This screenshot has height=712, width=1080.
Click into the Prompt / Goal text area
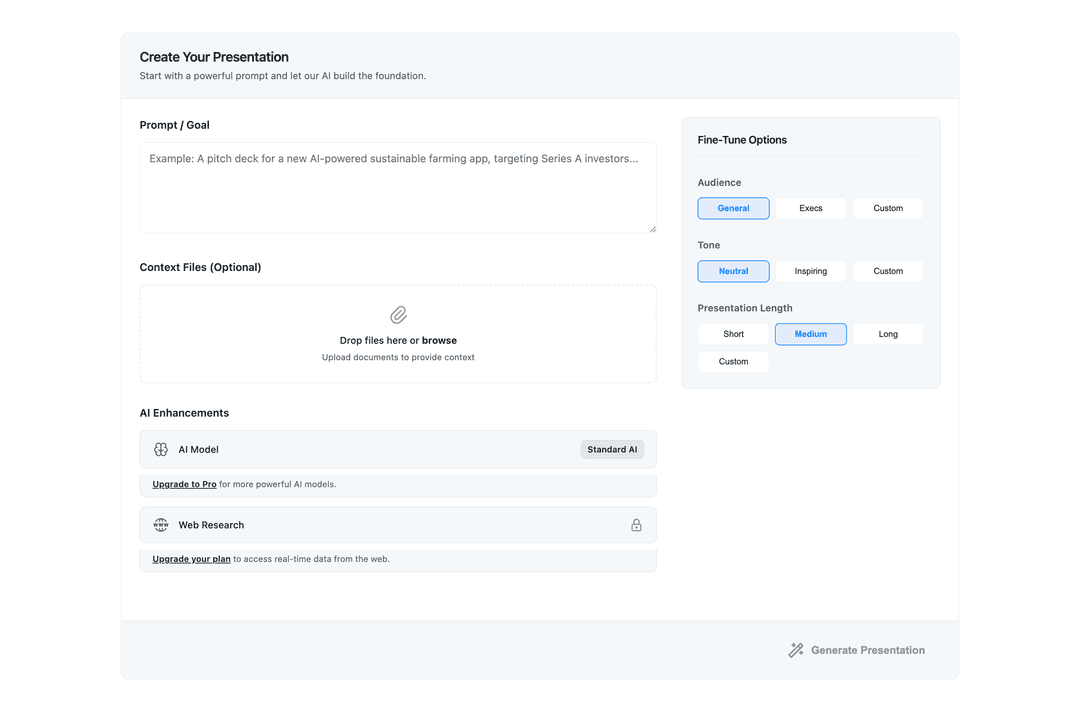click(x=398, y=188)
